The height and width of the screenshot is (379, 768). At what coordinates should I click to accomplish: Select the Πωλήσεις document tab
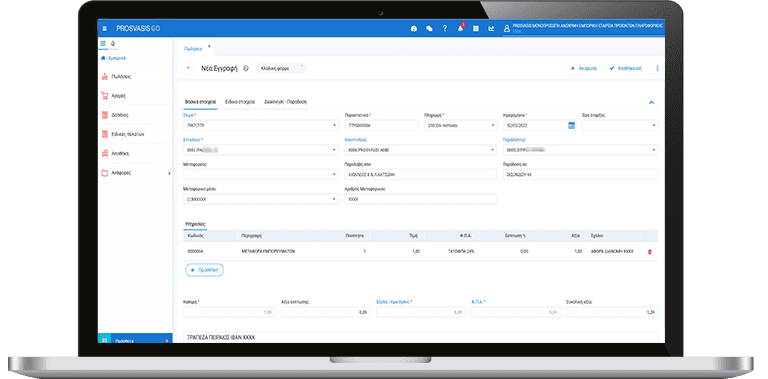pos(193,48)
